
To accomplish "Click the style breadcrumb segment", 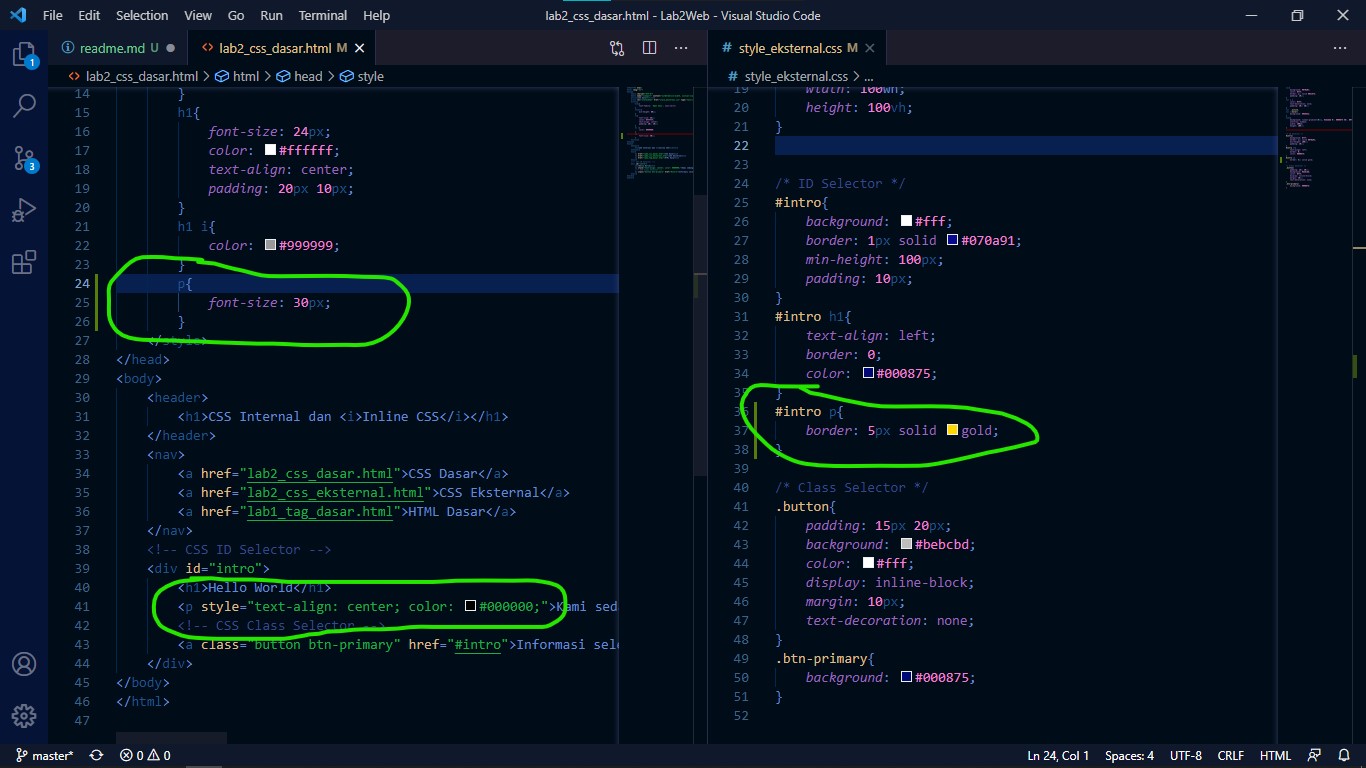I will (x=362, y=76).
